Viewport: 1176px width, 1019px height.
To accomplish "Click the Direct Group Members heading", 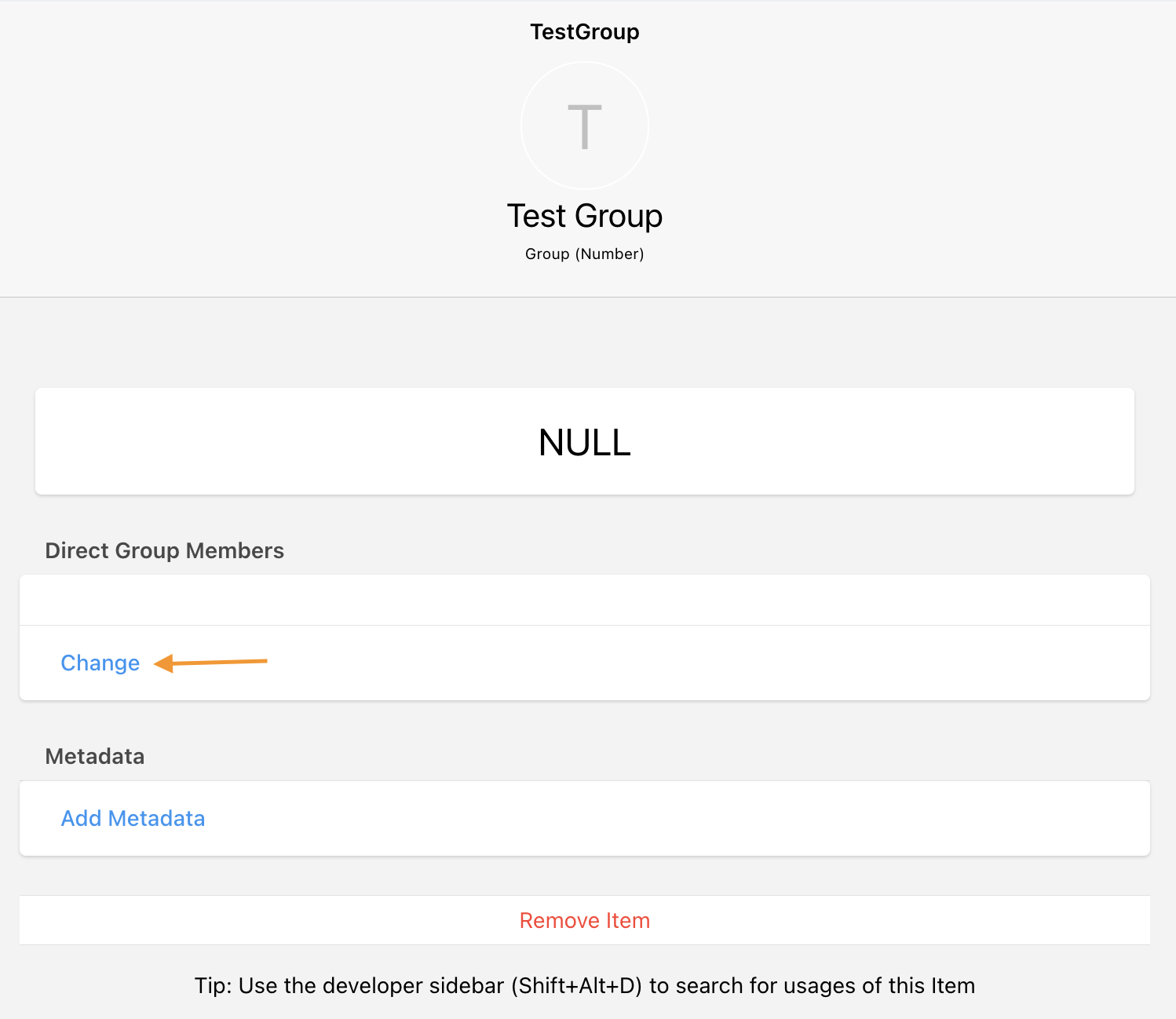I will click(x=164, y=550).
